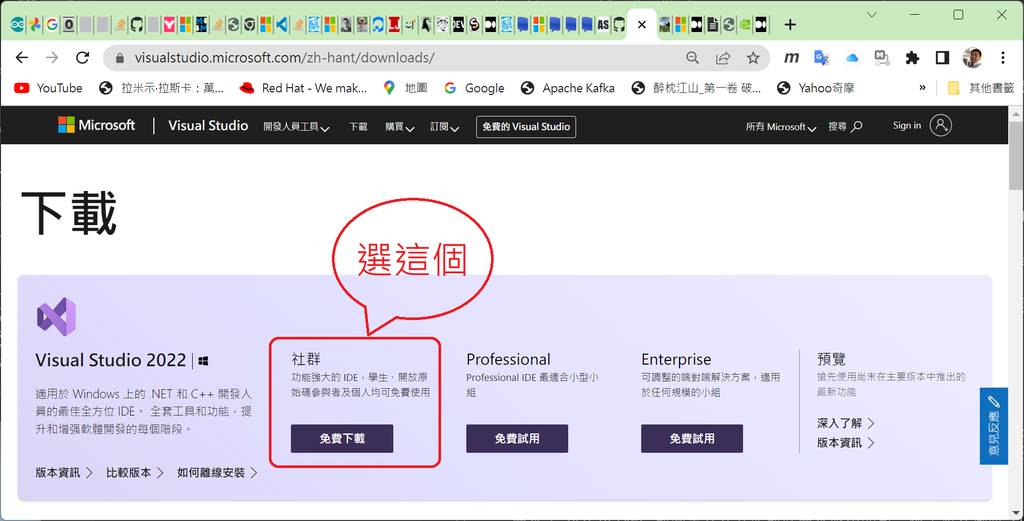Click the Visual Studio 2022 purple logo
1024x521 pixels.
tap(57, 317)
